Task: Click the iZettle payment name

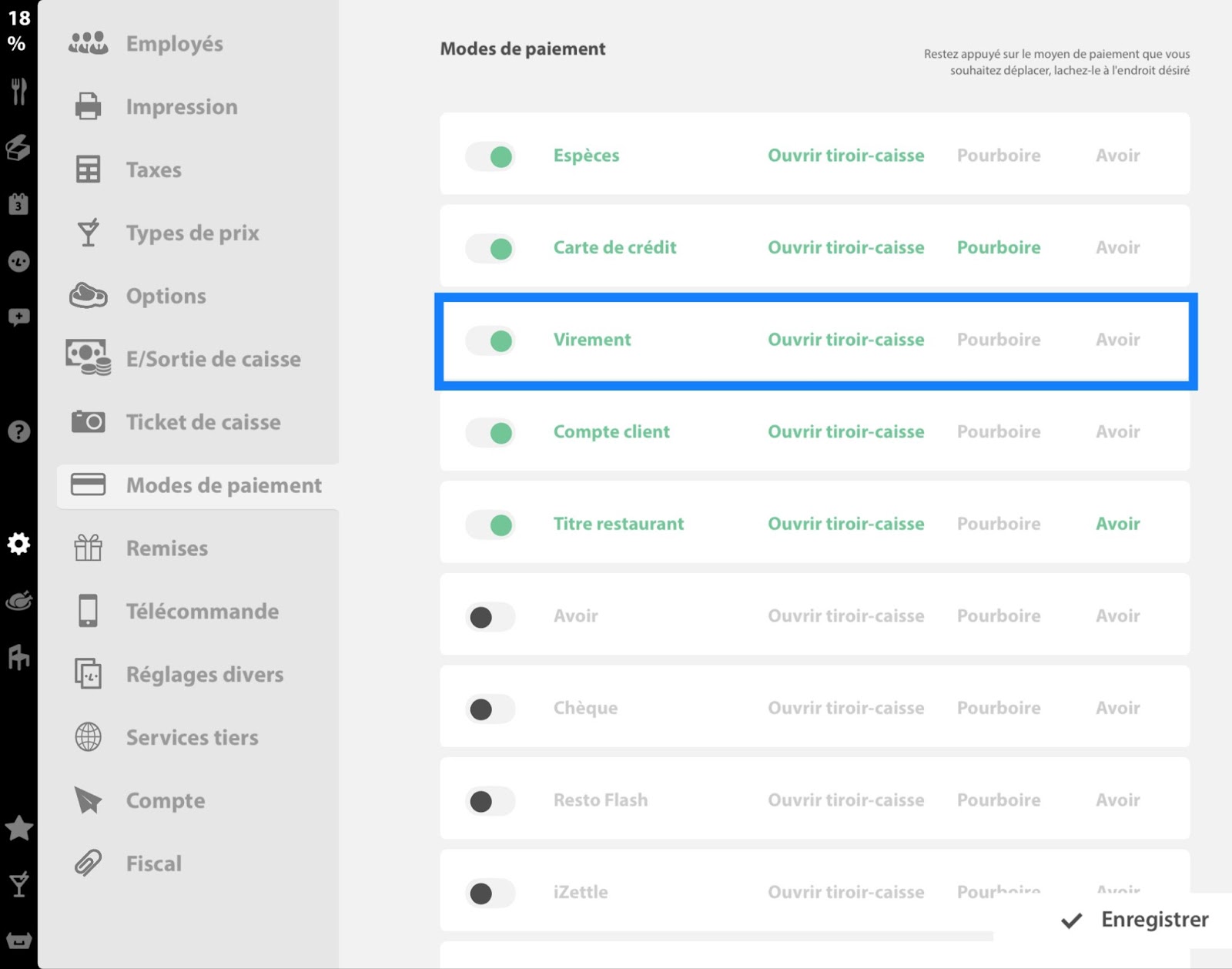Action: click(x=581, y=892)
